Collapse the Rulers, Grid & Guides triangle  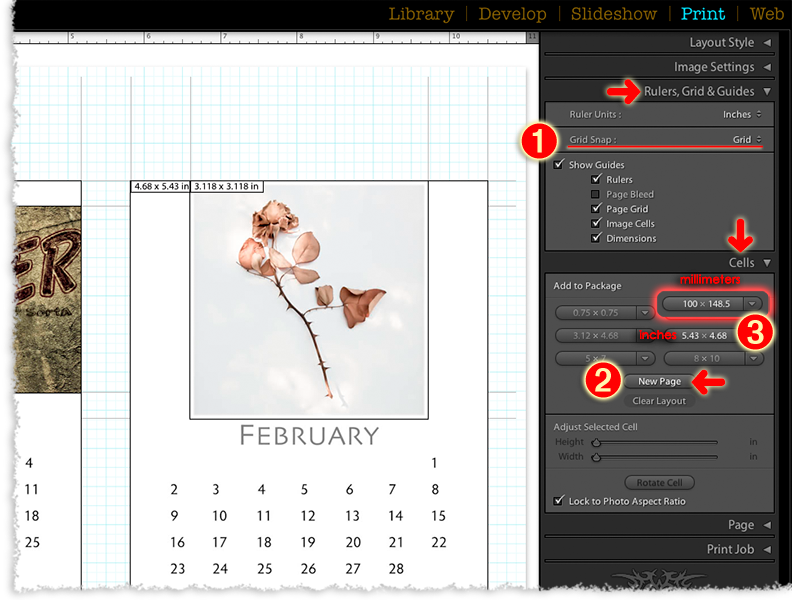coord(767,91)
